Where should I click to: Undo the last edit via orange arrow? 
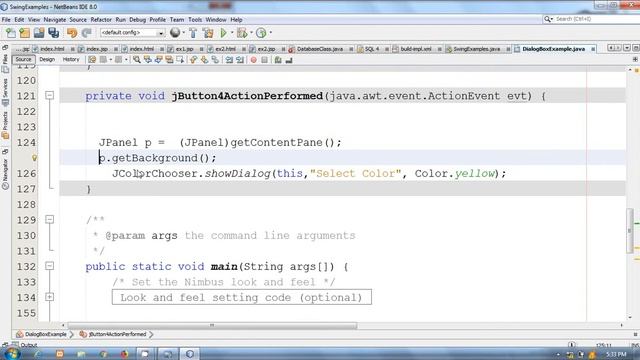72,33
